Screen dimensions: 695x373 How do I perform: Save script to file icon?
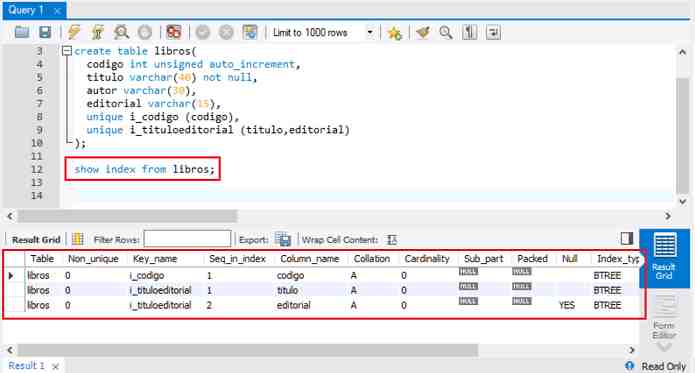coord(45,32)
